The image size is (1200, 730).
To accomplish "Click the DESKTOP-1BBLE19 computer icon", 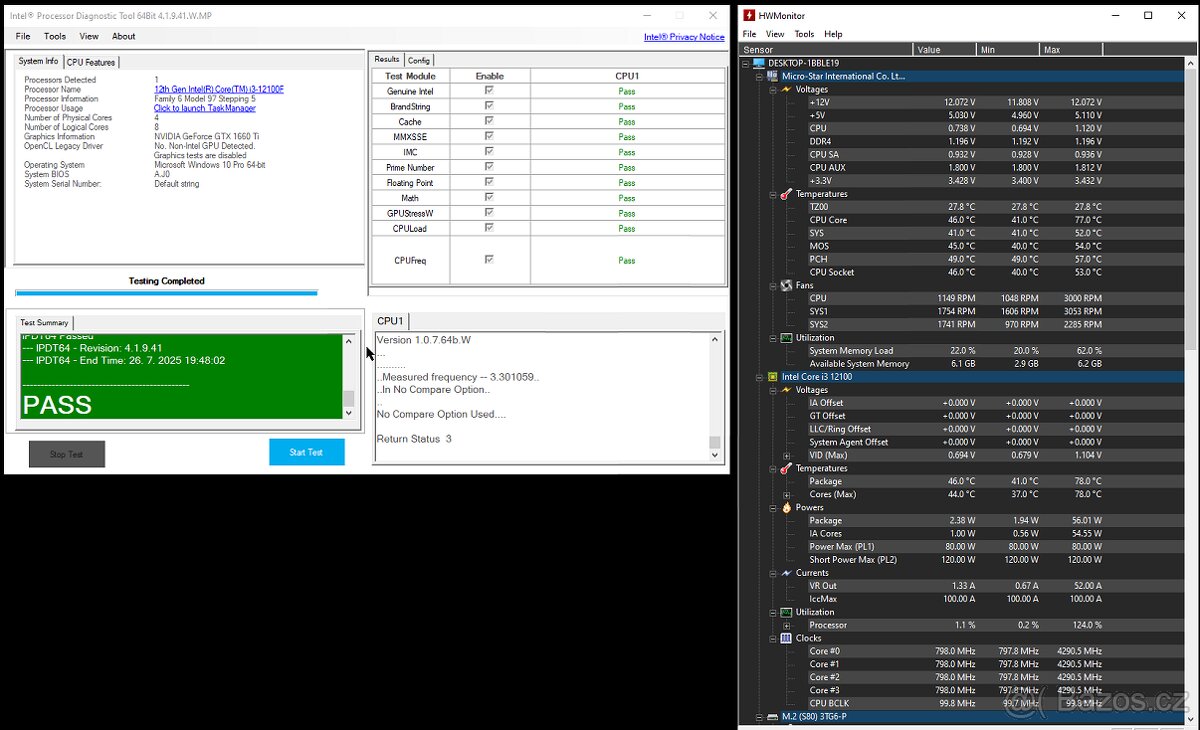I will pos(759,63).
